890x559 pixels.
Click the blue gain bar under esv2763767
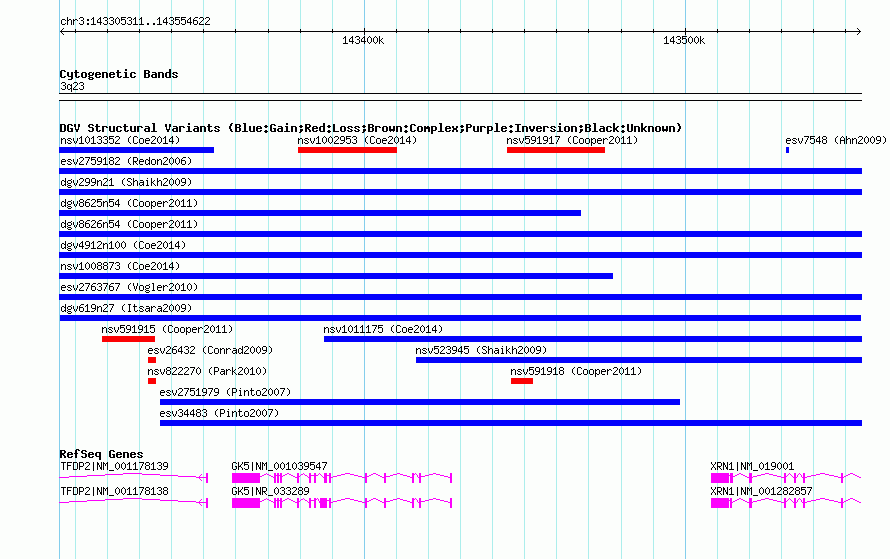[460, 297]
